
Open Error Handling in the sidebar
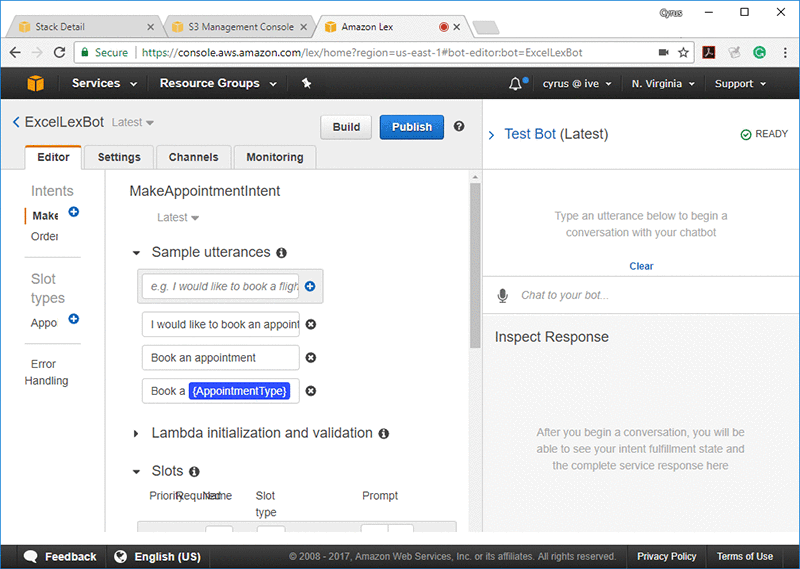point(46,372)
